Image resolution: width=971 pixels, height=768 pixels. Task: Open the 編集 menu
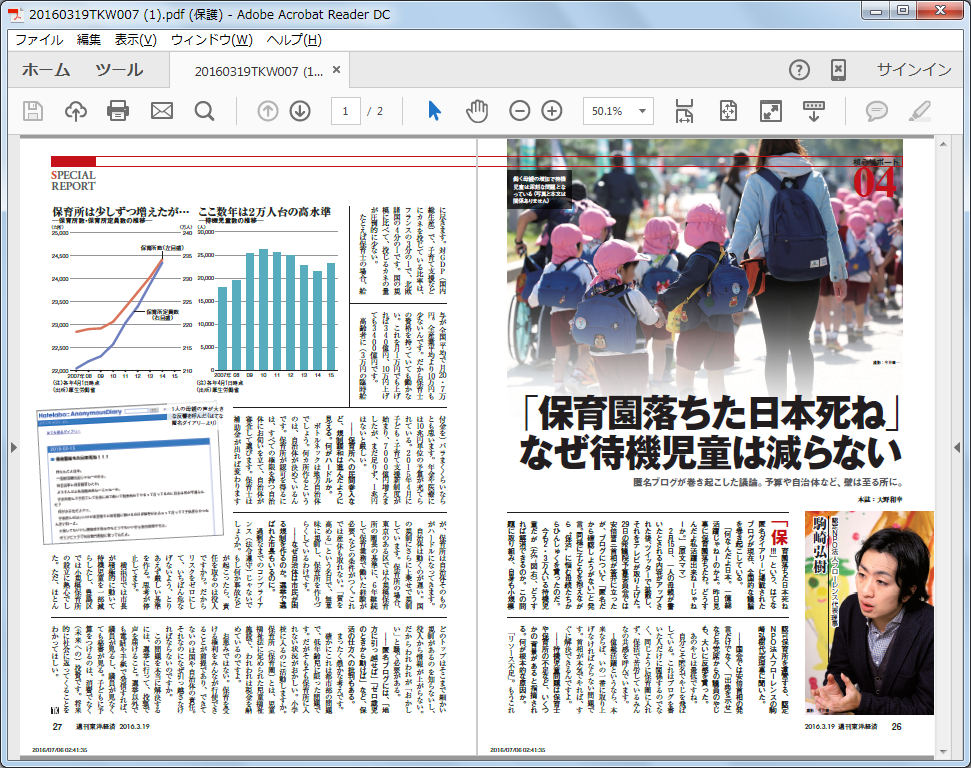89,40
